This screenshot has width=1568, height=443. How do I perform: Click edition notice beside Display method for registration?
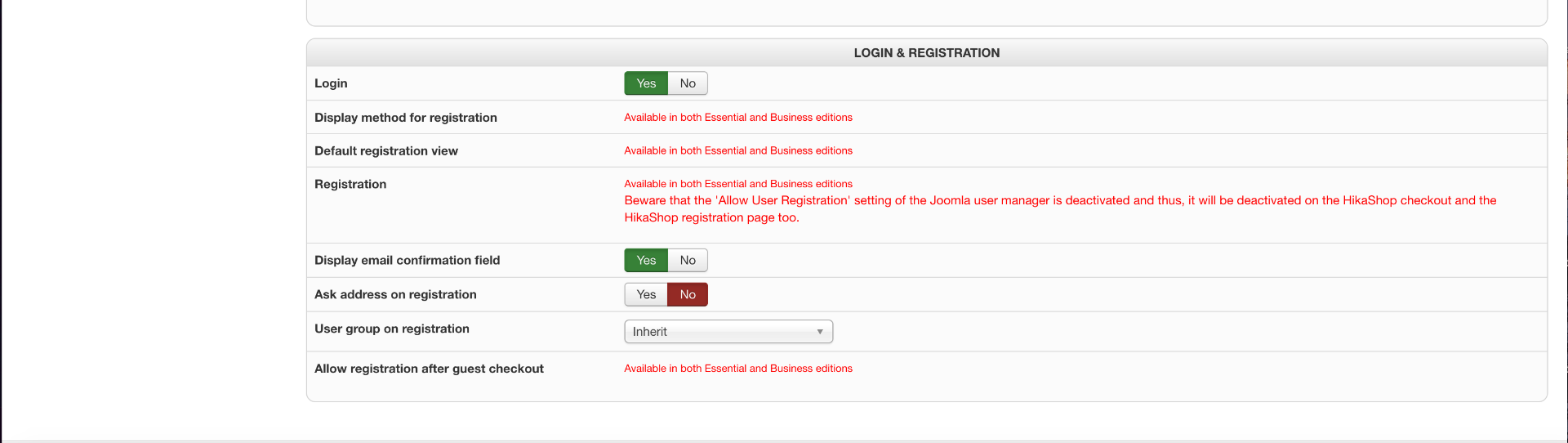737,118
